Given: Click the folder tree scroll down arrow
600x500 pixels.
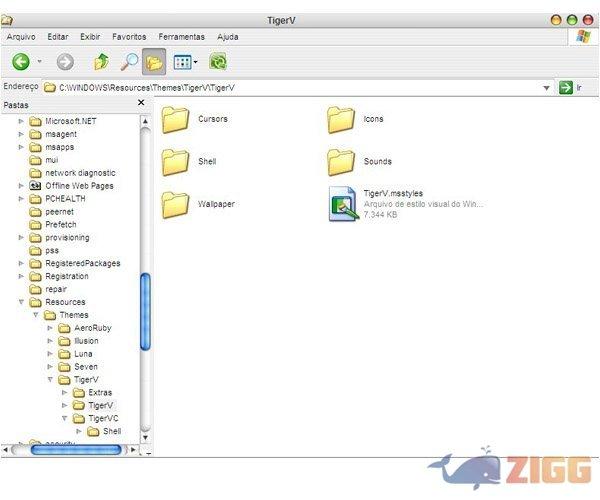Looking at the screenshot, I should coord(145,437).
